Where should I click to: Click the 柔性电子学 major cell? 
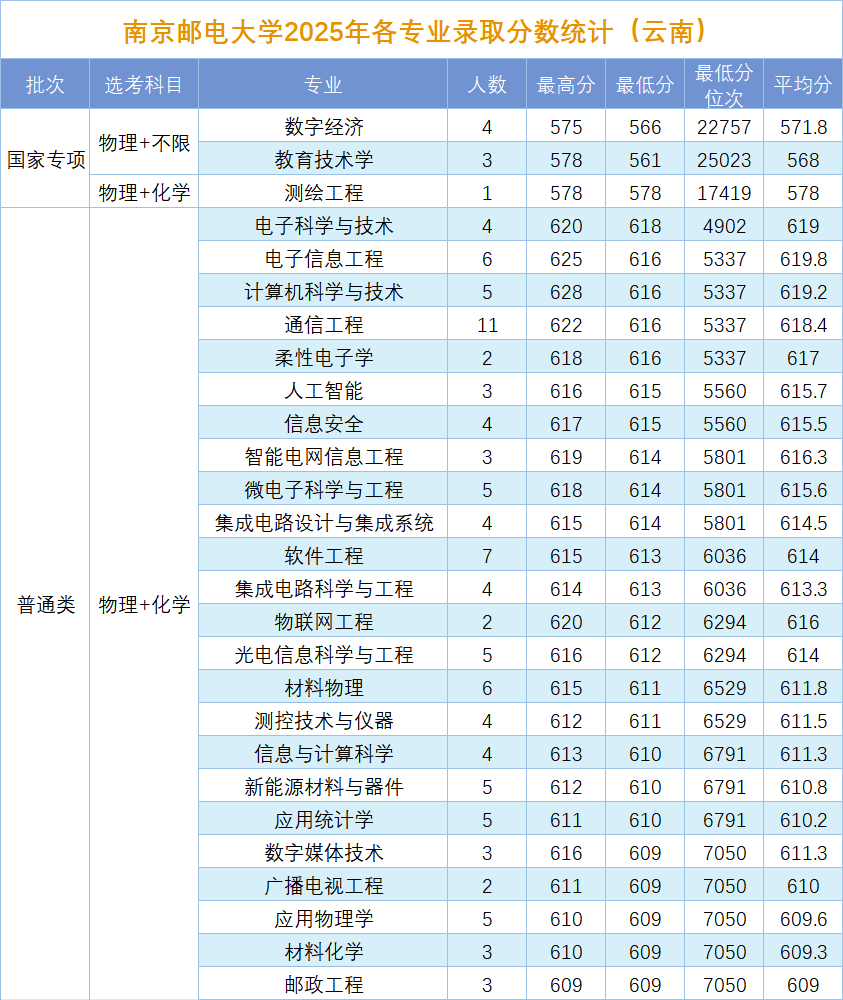pyautogui.click(x=323, y=358)
